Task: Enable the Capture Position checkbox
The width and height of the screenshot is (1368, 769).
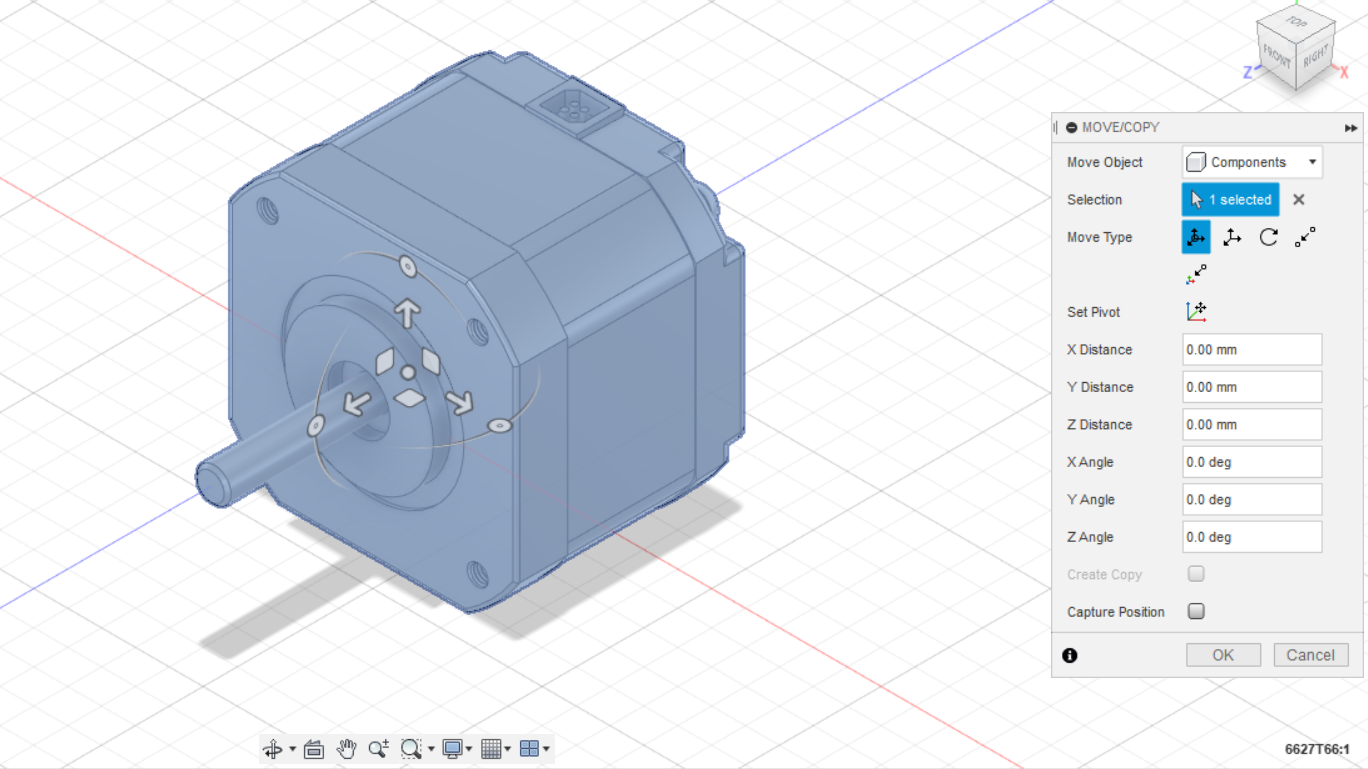Action: click(x=1196, y=611)
